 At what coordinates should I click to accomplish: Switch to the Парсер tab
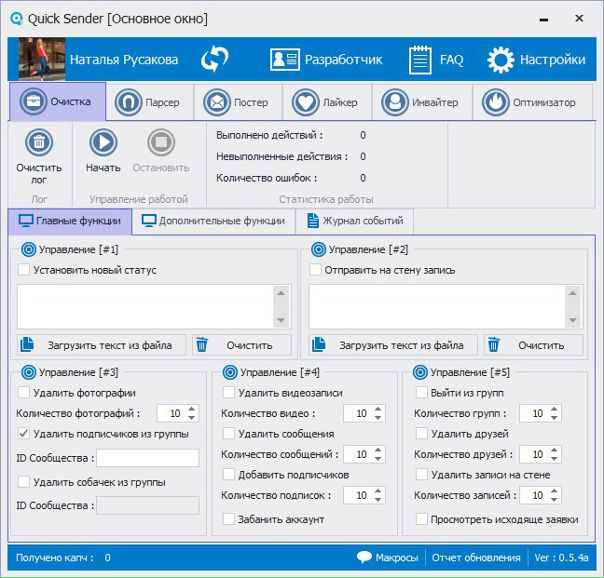(146, 102)
